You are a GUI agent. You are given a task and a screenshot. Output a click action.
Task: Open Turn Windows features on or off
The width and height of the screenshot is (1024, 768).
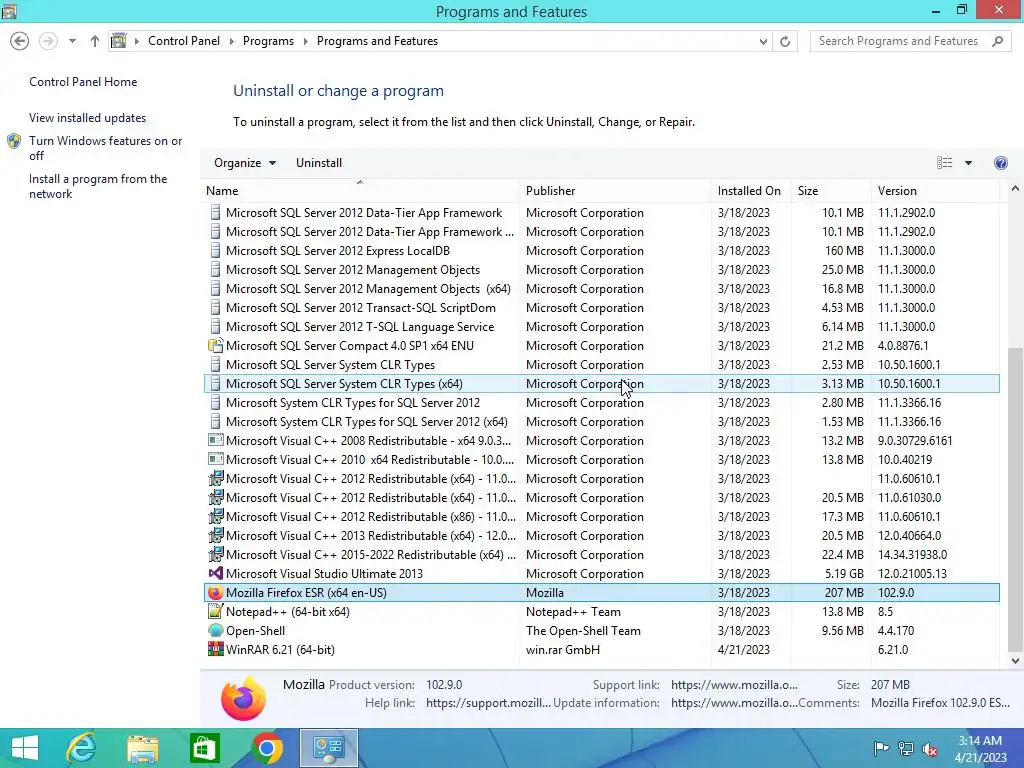pyautogui.click(x=105, y=148)
